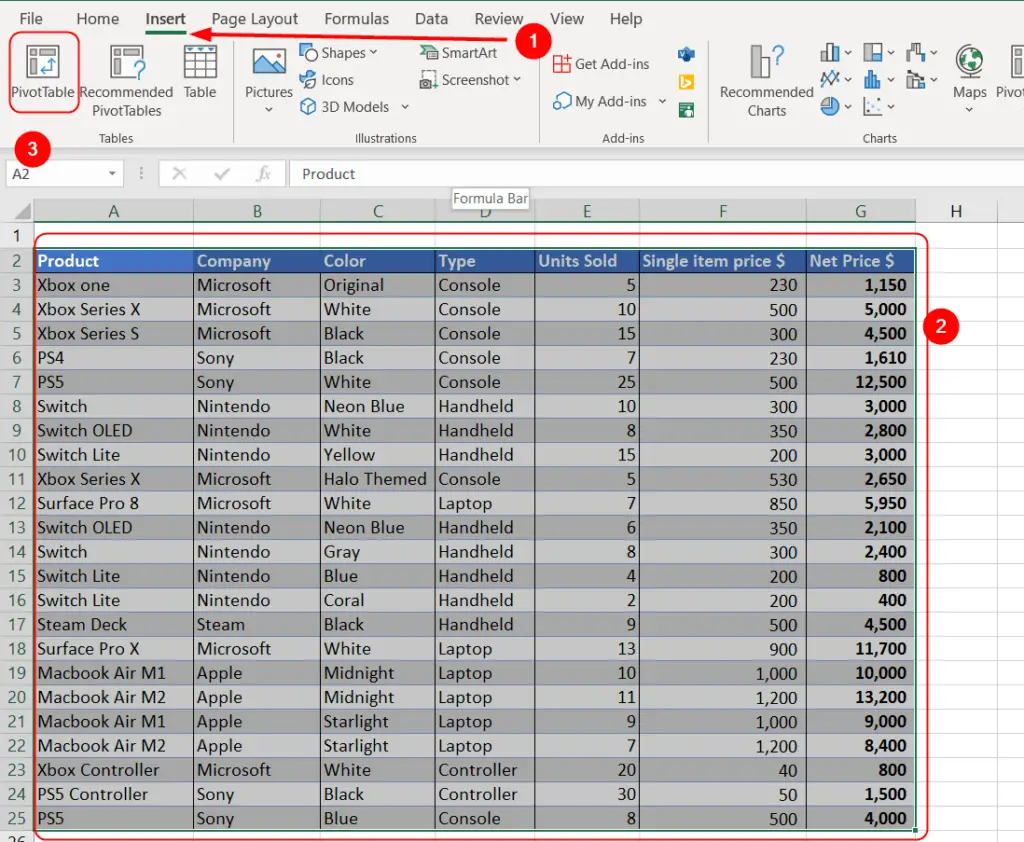The image size is (1024, 842).
Task: Open the People Graph add-in
Action: [x=686, y=110]
